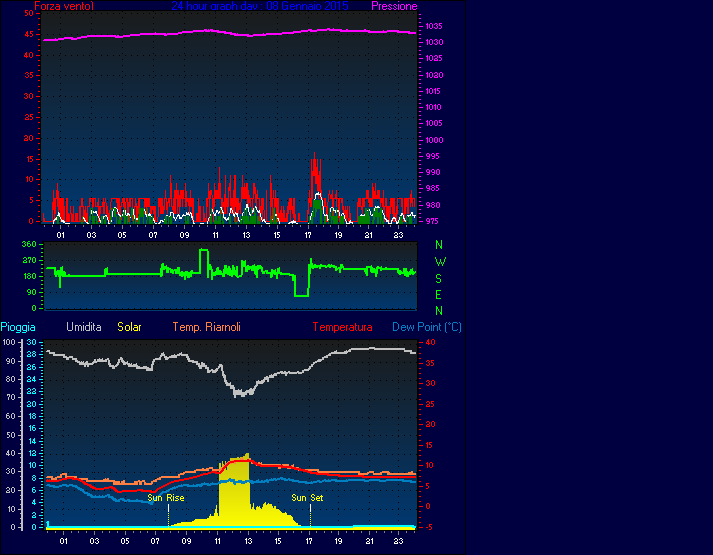Click the "70" humidity axis value
This screenshot has height=555, width=713.
11,397
